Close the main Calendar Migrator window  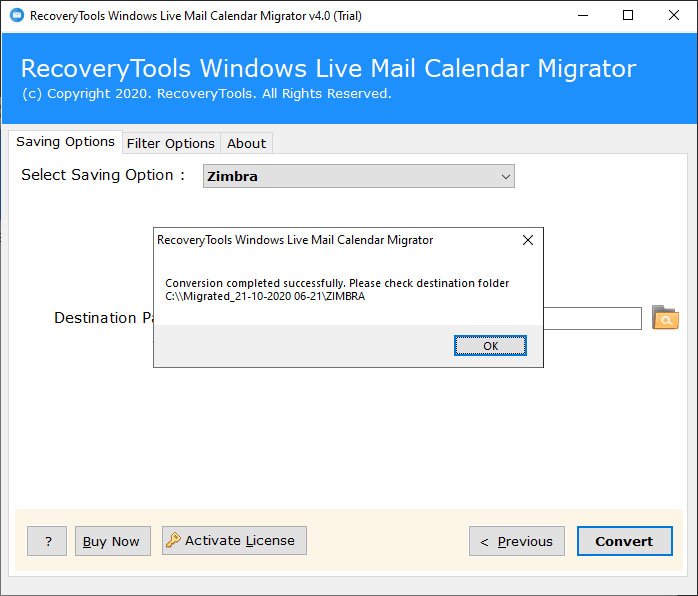coord(674,16)
